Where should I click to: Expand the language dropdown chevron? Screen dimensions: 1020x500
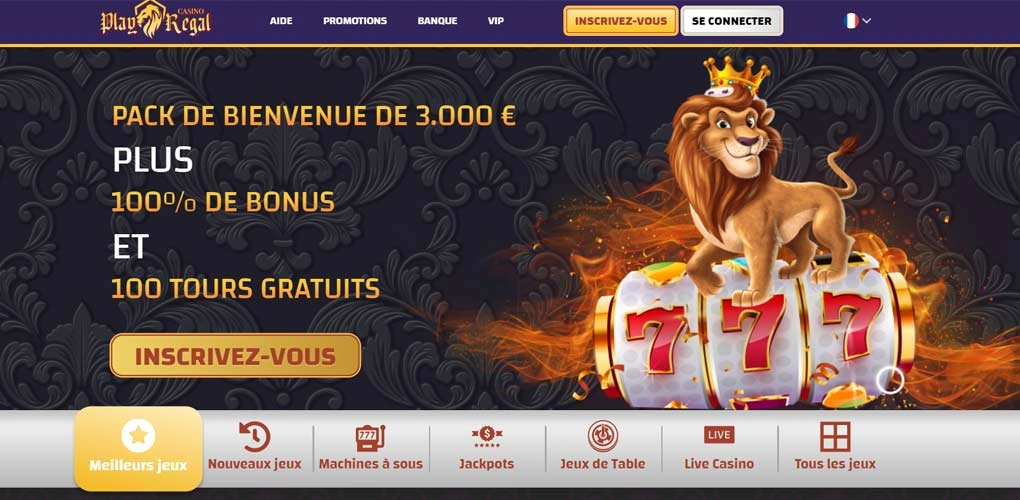(x=866, y=21)
